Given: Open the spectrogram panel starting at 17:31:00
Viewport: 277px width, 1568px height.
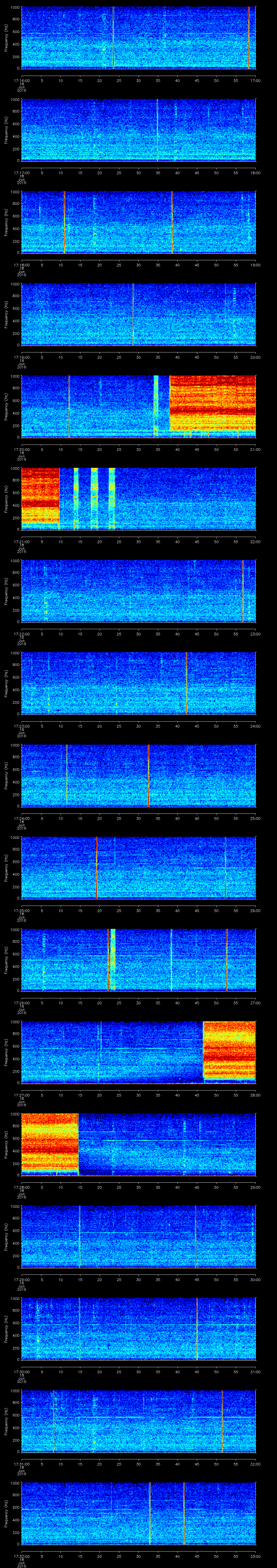Looking at the screenshot, I should [138, 1421].
